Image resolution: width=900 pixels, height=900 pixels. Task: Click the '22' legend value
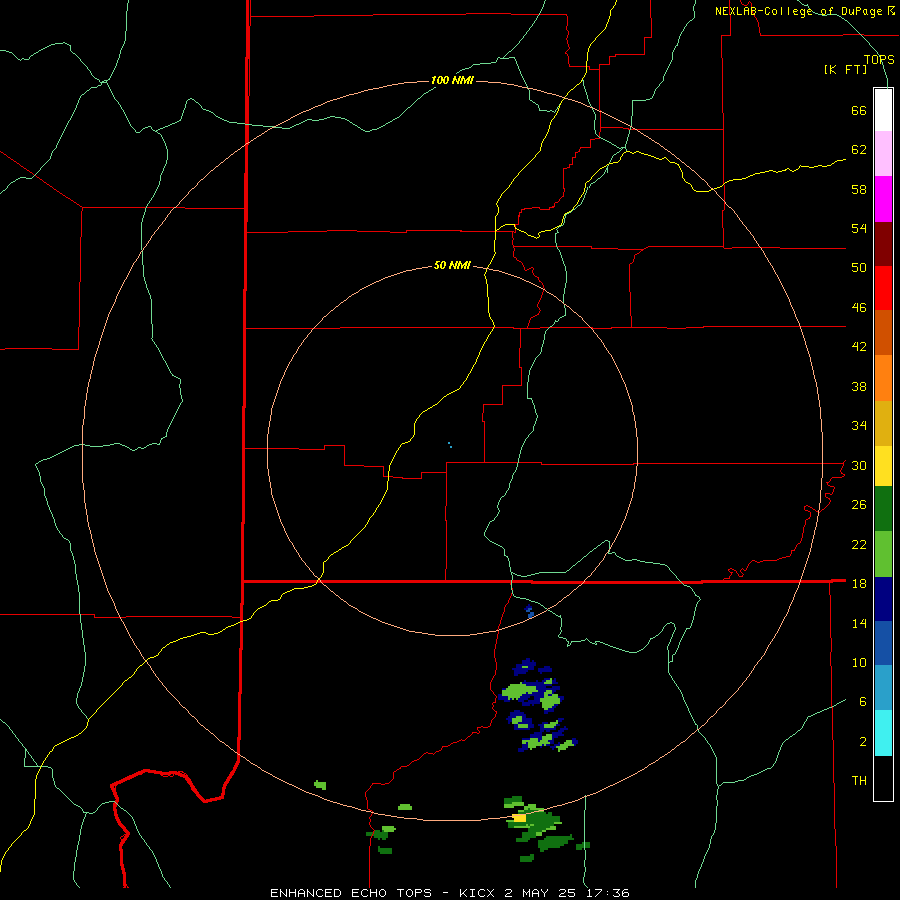click(x=859, y=544)
